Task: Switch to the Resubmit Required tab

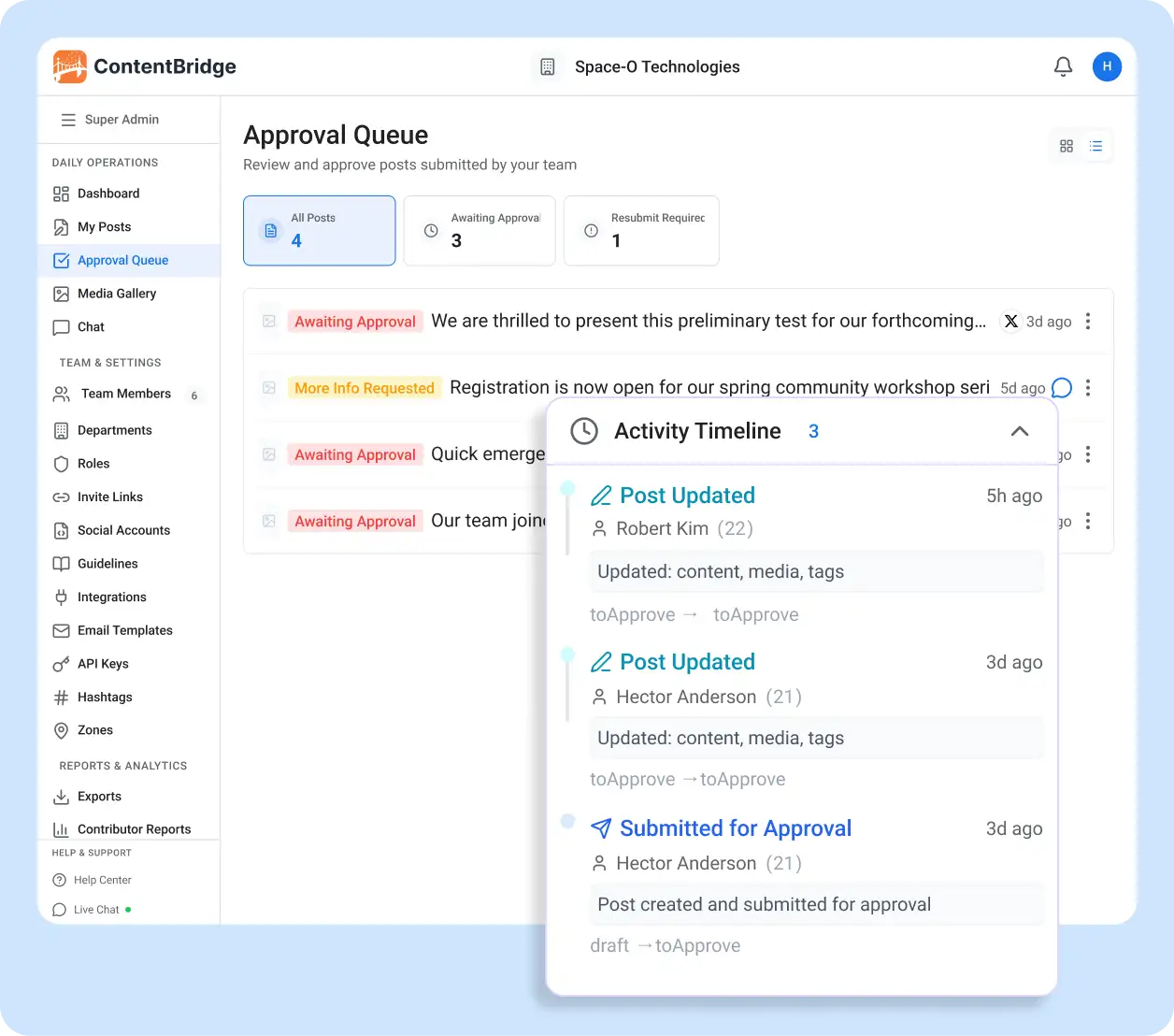Action: tap(641, 231)
